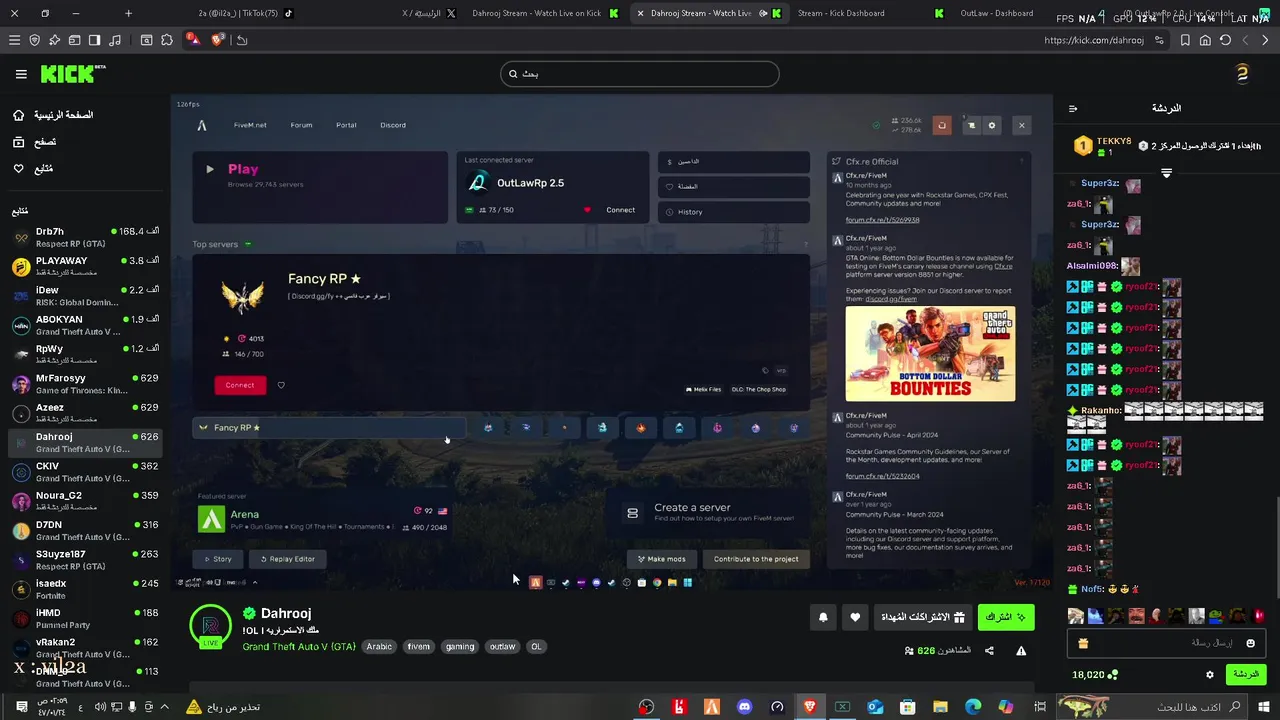Collapse the chat panel icon
Image resolution: width=1280 pixels, height=720 pixels.
pos(1073,109)
